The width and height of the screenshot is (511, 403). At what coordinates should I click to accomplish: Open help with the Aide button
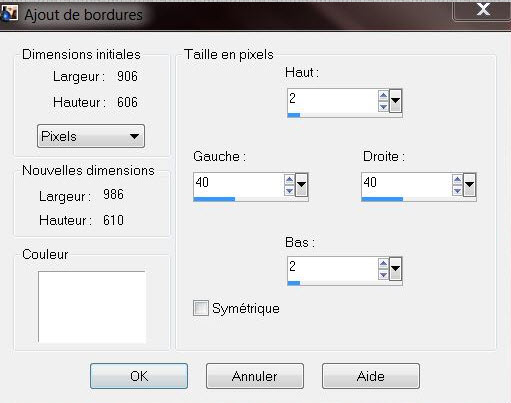coord(371,376)
